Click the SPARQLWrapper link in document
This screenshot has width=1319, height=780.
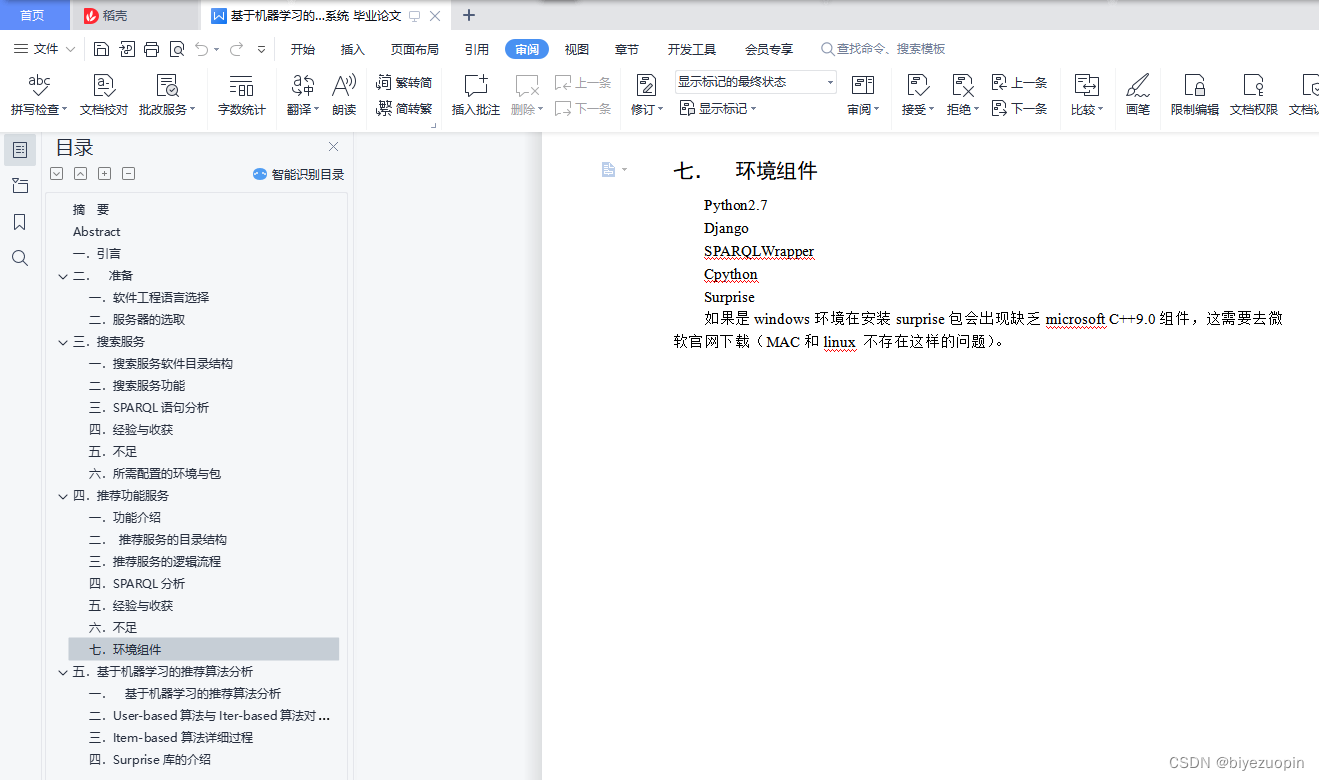coord(758,251)
